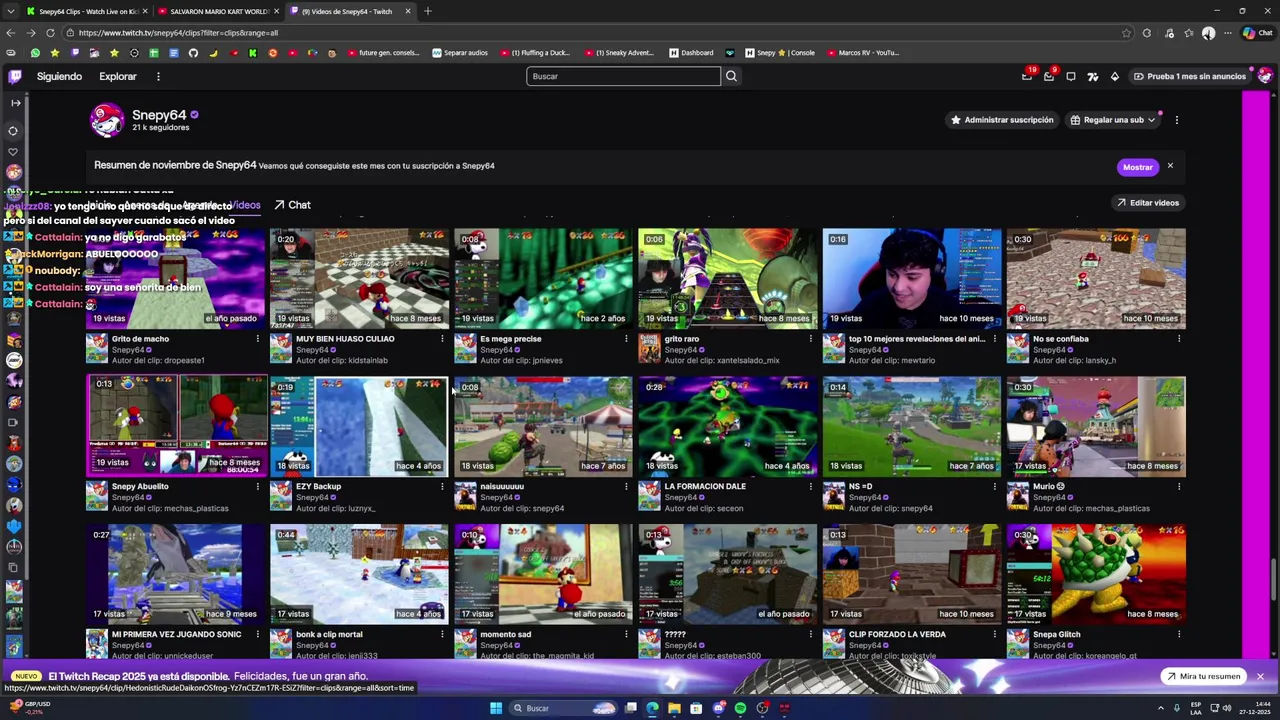Open channel options three-dot menu
1280x720 pixels.
(x=1177, y=120)
